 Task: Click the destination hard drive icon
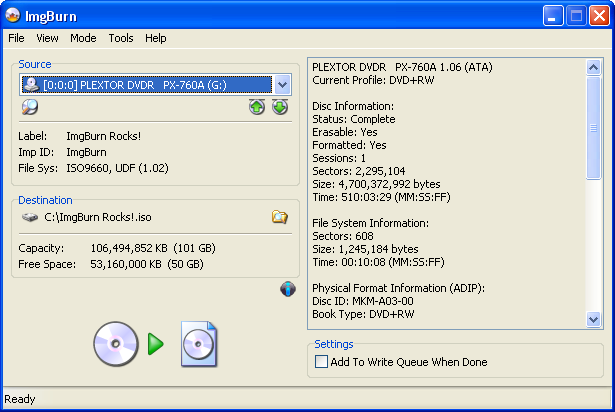30,217
